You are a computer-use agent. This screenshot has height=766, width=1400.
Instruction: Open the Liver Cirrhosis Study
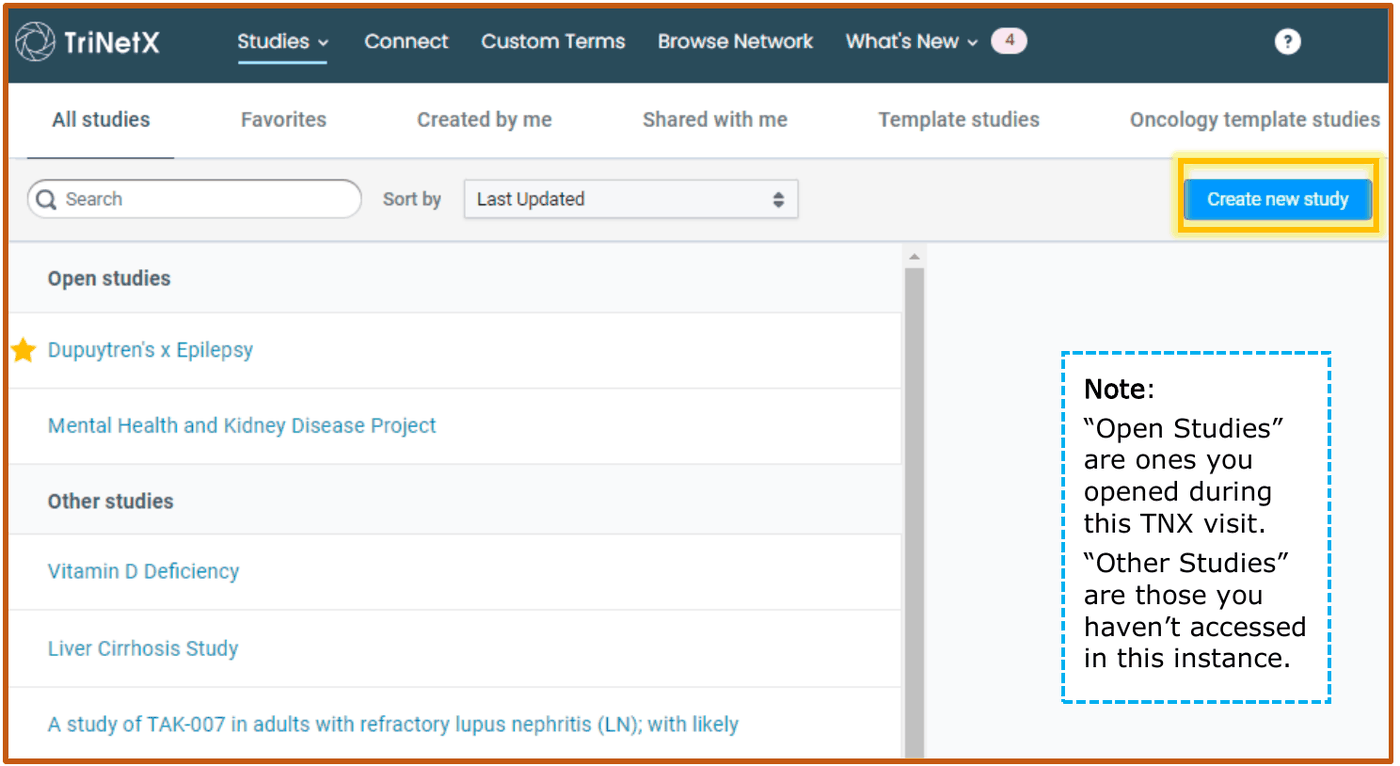click(x=143, y=649)
